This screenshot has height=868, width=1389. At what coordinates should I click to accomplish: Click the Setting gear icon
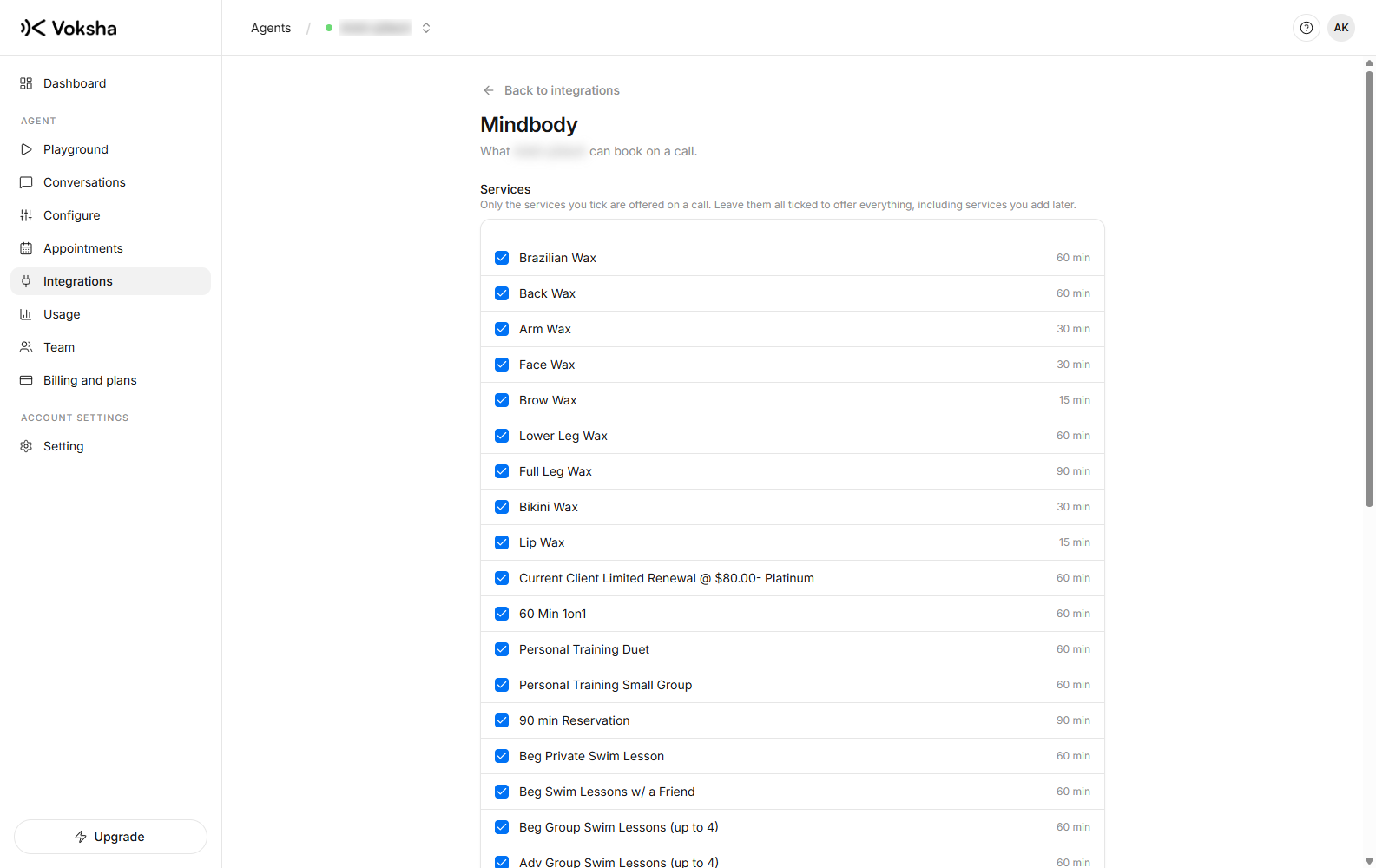click(x=26, y=446)
